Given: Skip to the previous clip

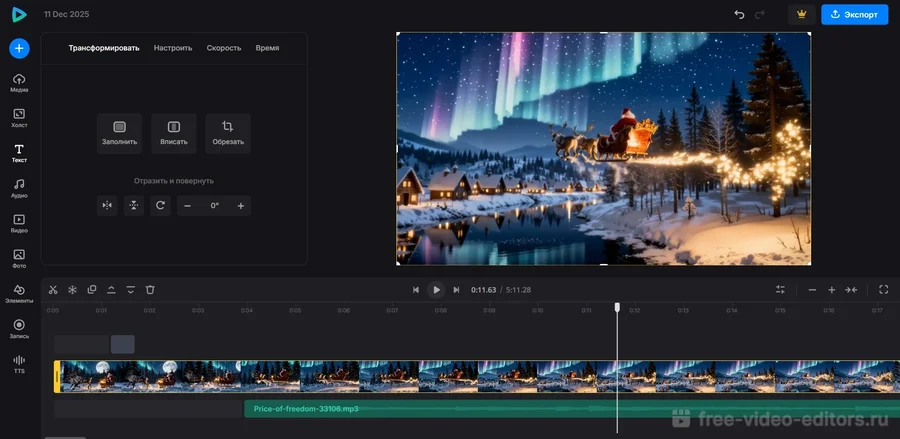Looking at the screenshot, I should click(x=416, y=290).
